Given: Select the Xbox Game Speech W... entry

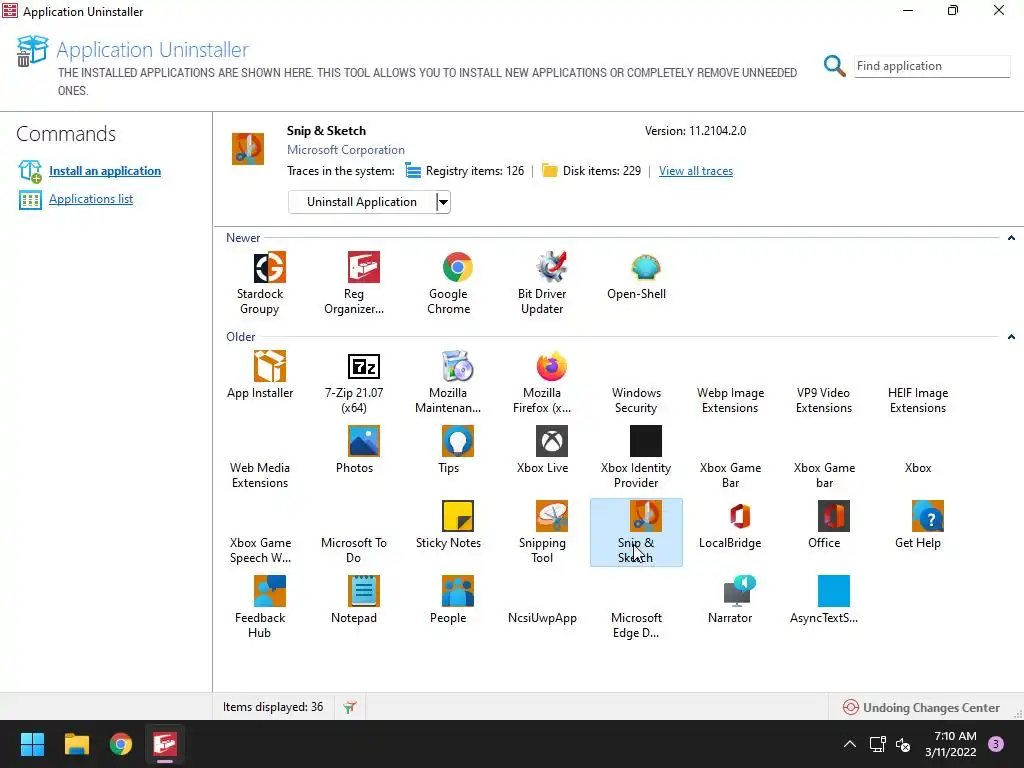Looking at the screenshot, I should click(x=260, y=550).
